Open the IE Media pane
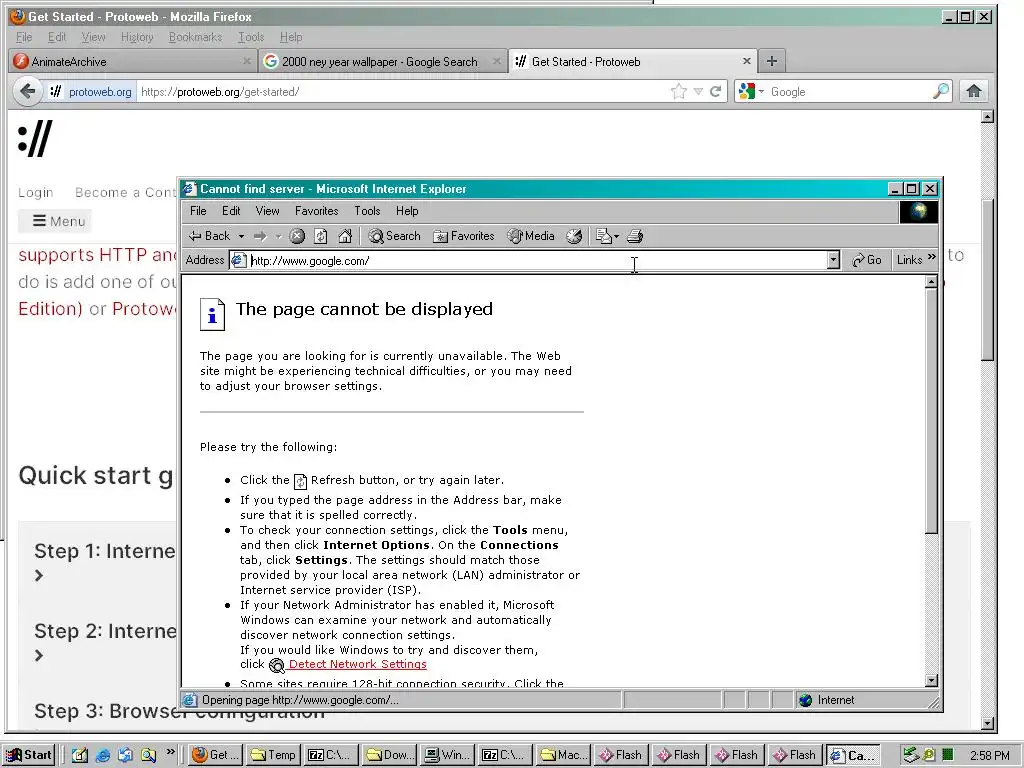Viewport: 1024px width, 768px height. pos(531,236)
